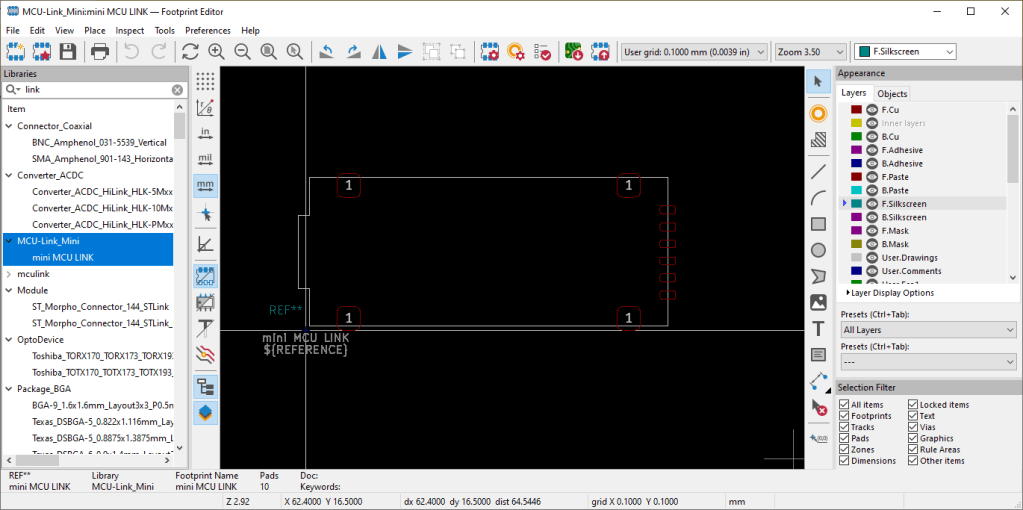Click the B.Paste layer color swatch
Image resolution: width=1023 pixels, height=510 pixels.
856,190
